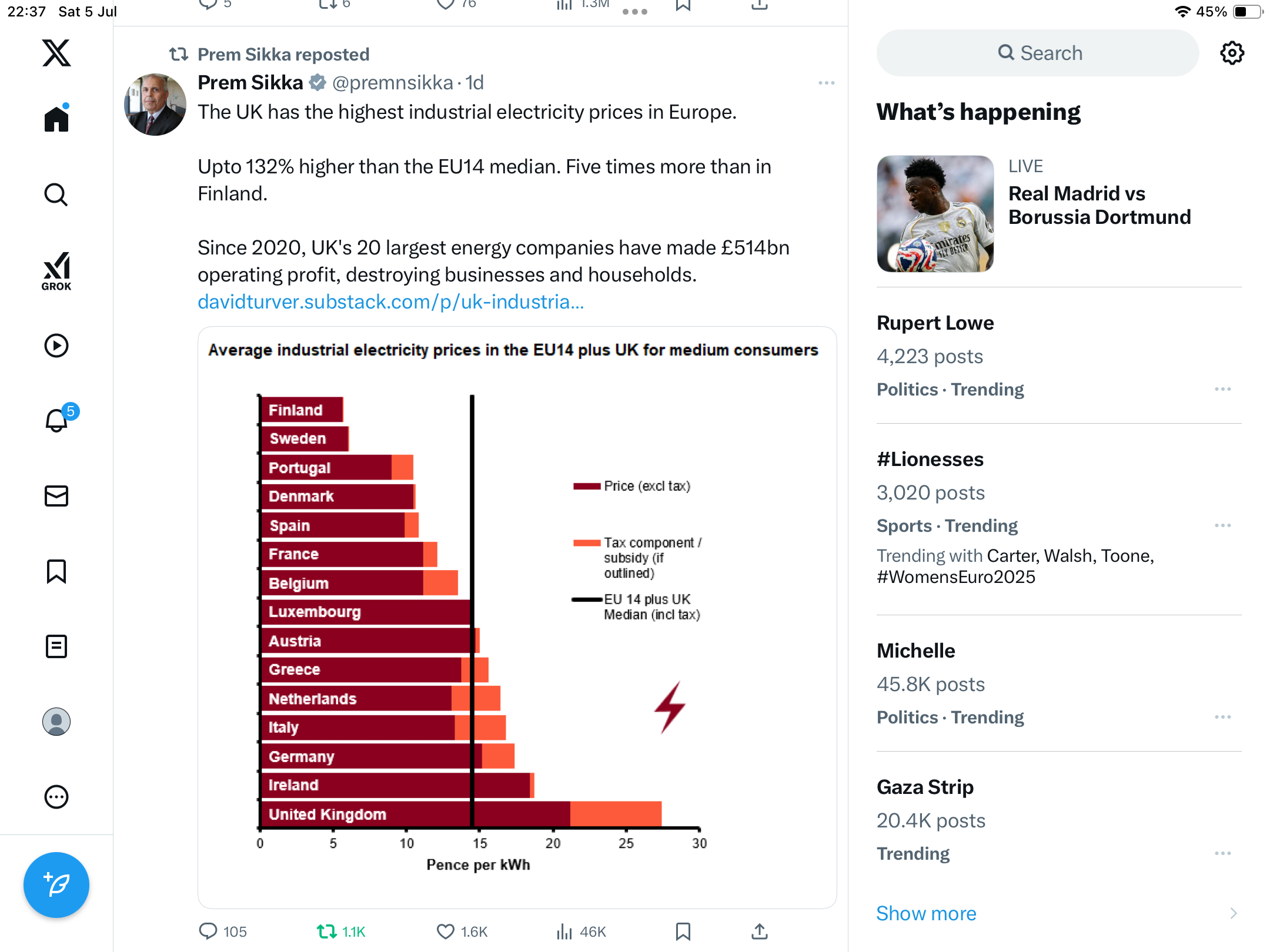Go to Home in the sidebar
The width and height of the screenshot is (1270, 952).
(x=56, y=118)
